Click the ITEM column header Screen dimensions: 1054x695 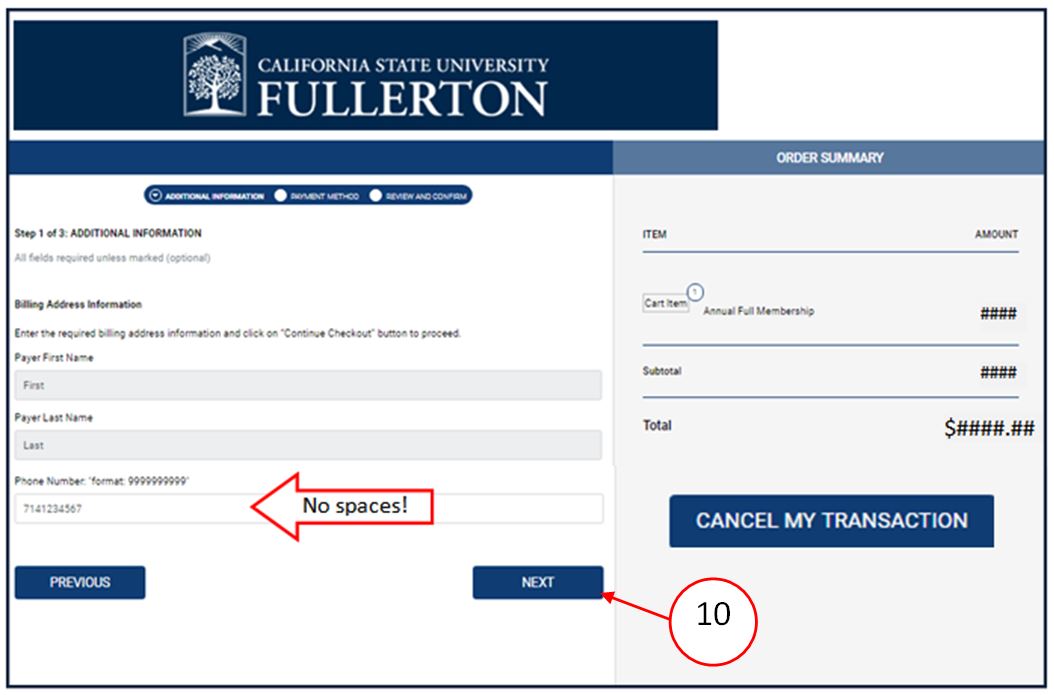[654, 234]
